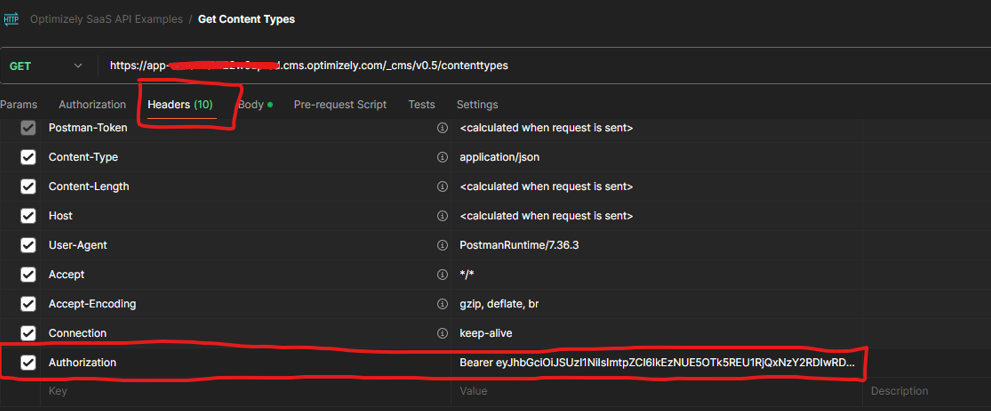Disable the Content-Type header checkbox
Viewport: 991px width, 411px height.
pyautogui.click(x=28, y=157)
